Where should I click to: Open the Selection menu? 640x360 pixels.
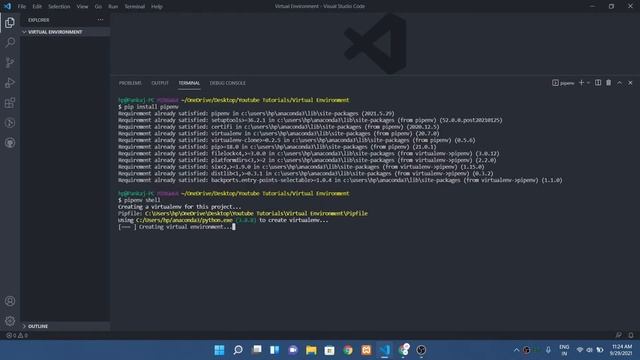[59, 7]
